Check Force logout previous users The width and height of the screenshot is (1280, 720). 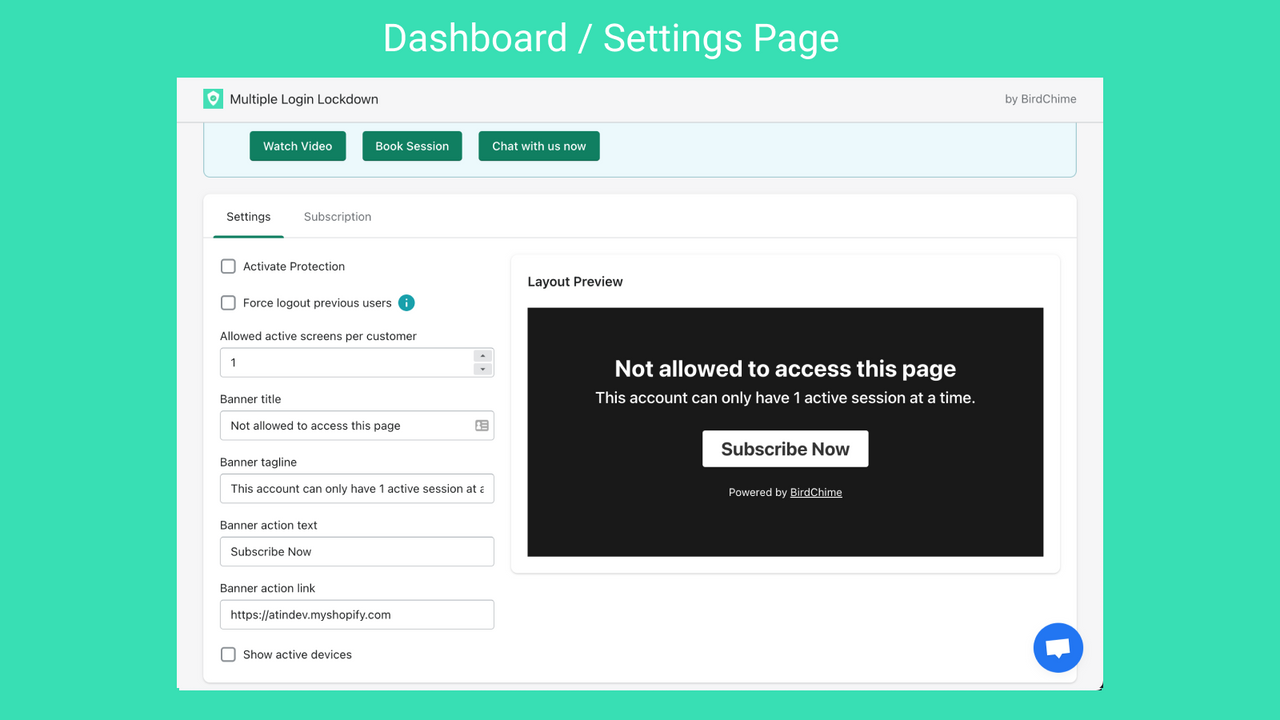pos(228,302)
